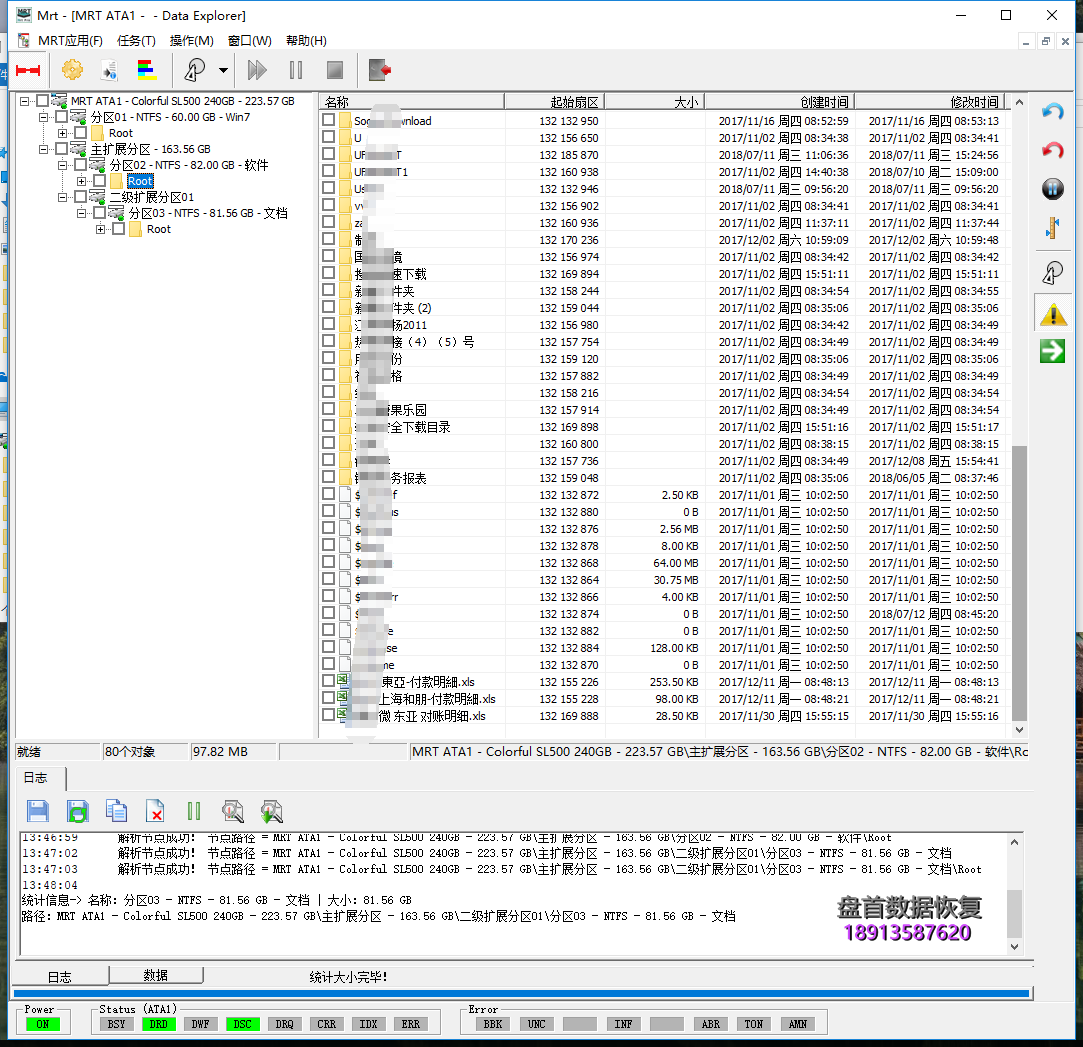
Task: Expand the Root folder under 分区01
Action: [x=62, y=133]
